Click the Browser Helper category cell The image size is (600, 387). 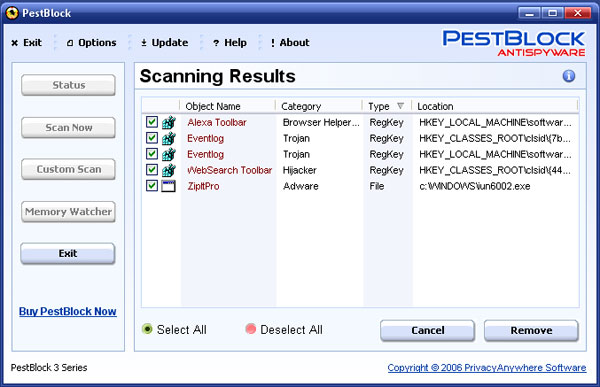321,122
